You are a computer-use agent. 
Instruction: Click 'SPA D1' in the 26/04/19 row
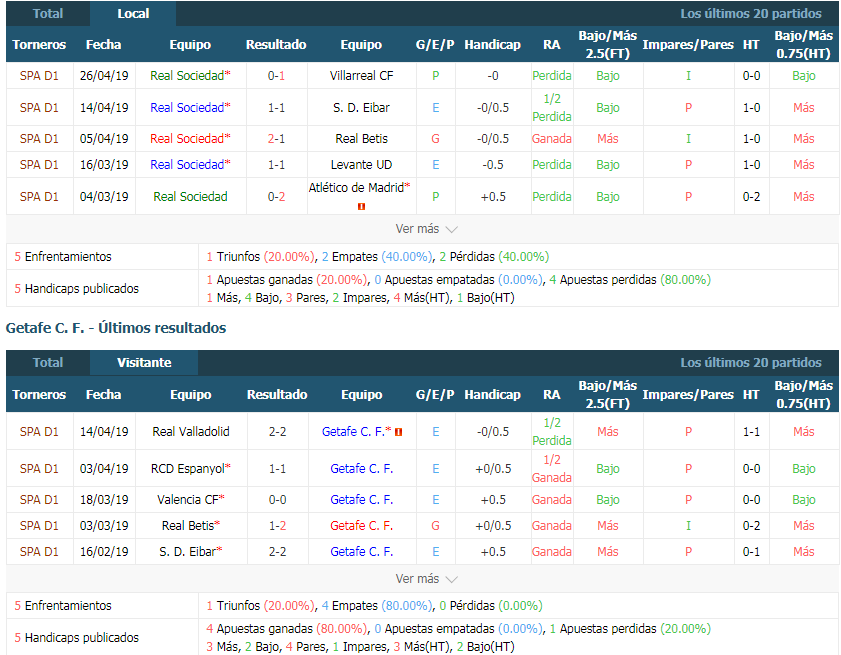pos(39,76)
